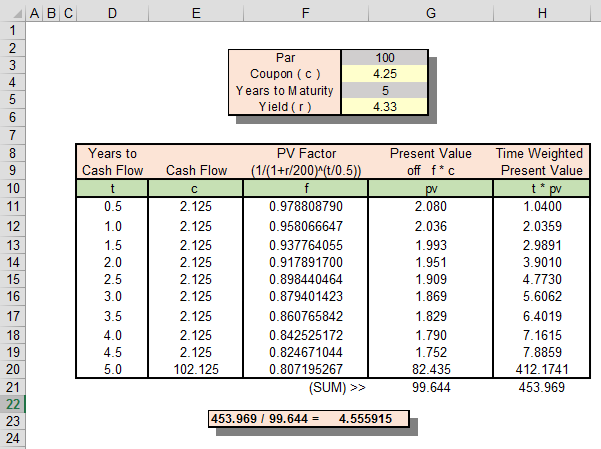This screenshot has height=449, width=601.
Task: Click present value 1.993
Action: [x=431, y=245]
